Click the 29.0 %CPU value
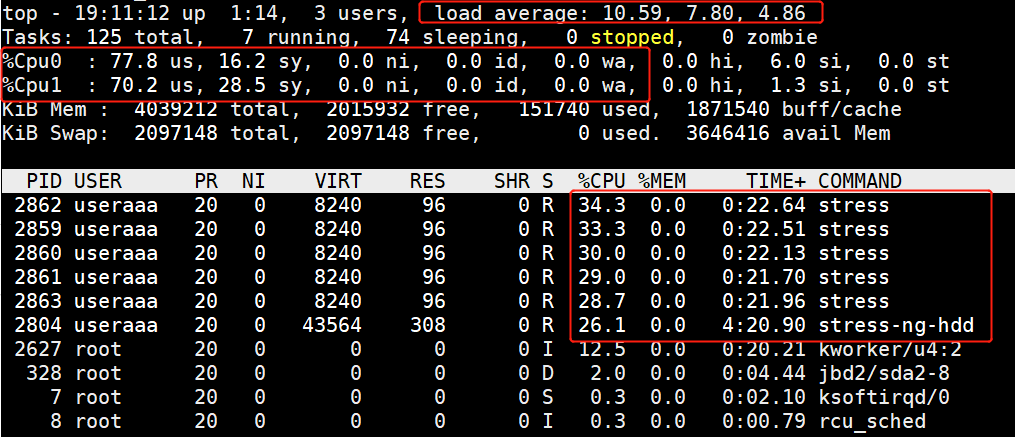The image size is (1015, 437). click(x=601, y=277)
